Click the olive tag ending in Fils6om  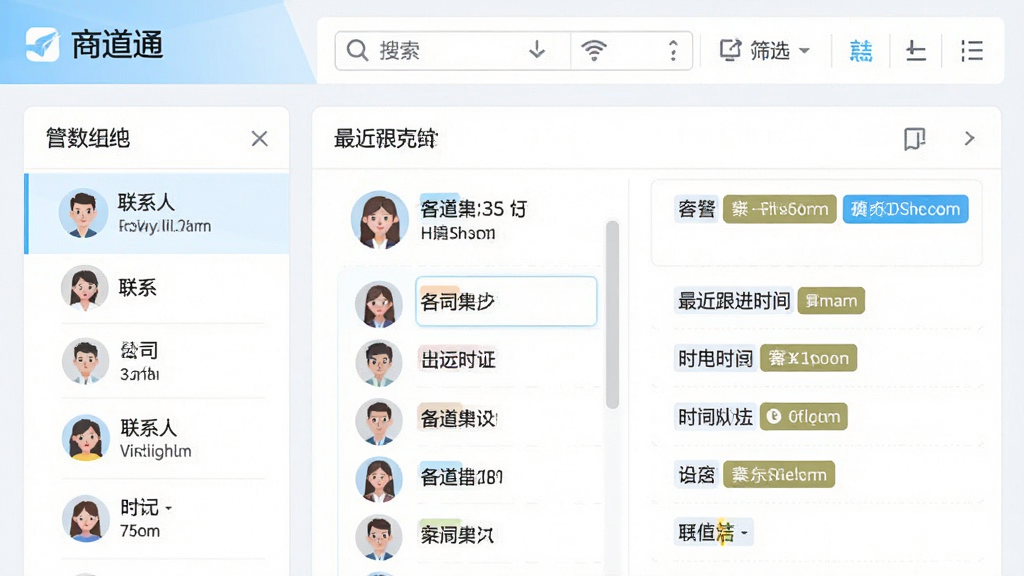[x=779, y=209]
